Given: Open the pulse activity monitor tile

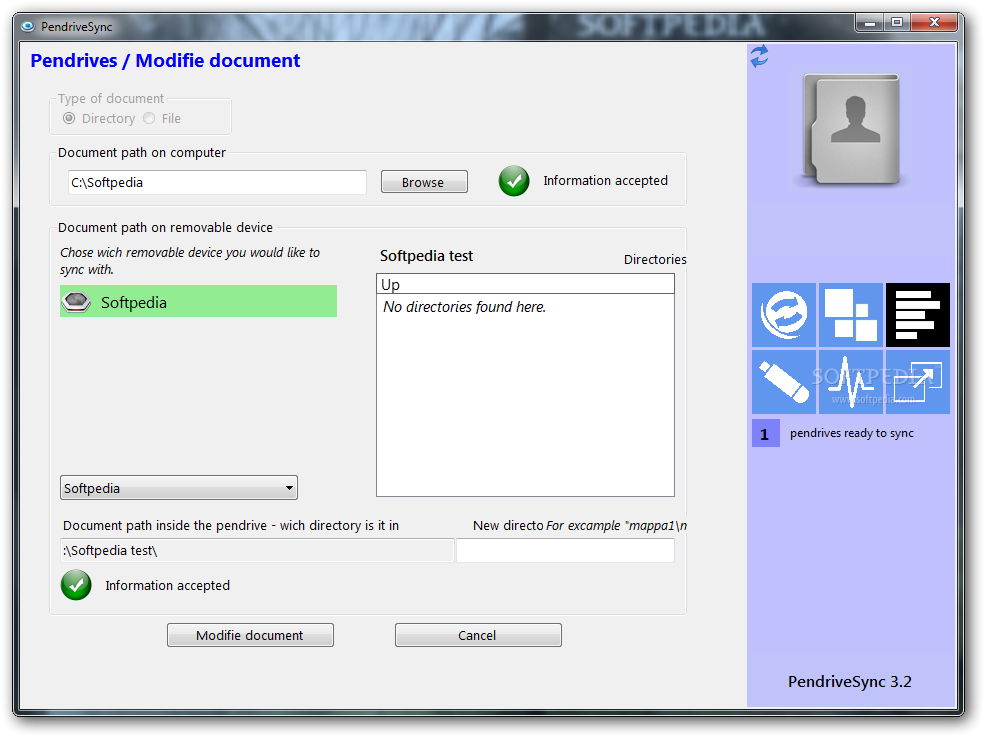Looking at the screenshot, I should (x=851, y=382).
